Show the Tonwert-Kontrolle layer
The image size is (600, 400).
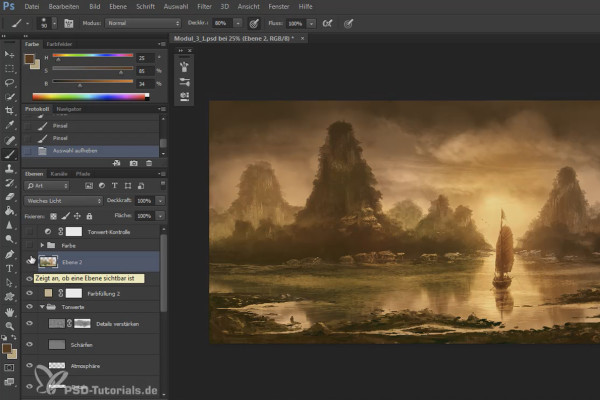(x=29, y=232)
